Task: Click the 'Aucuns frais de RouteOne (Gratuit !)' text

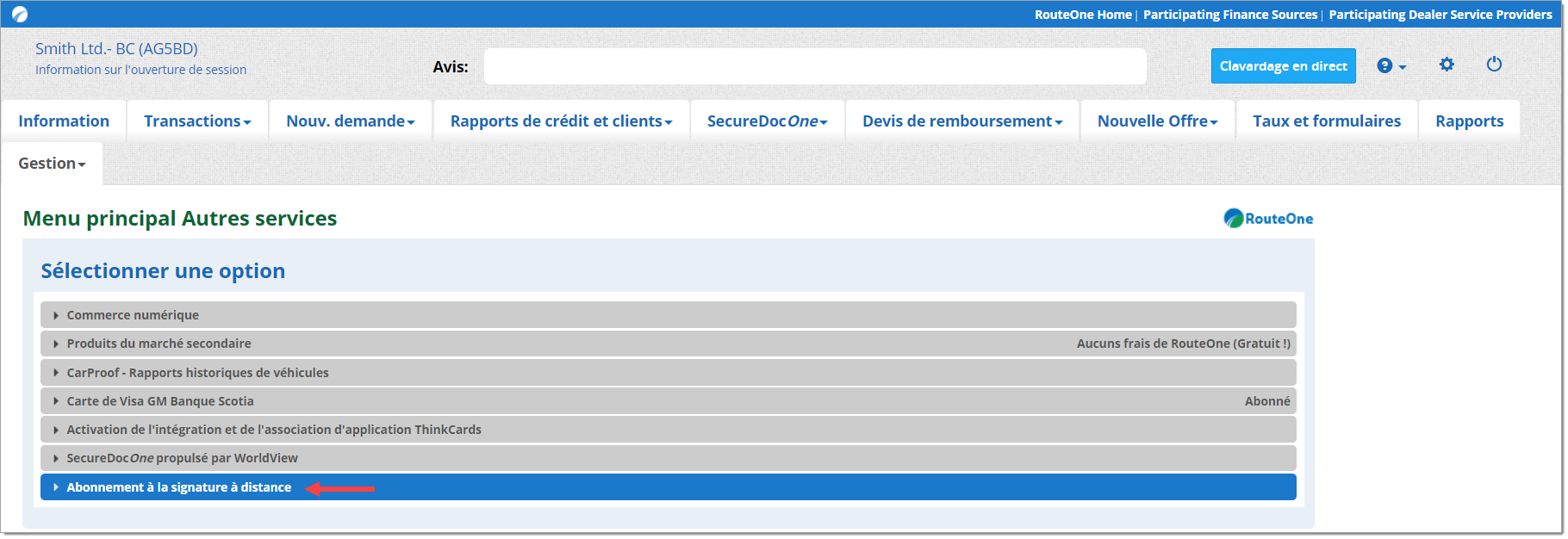Action: (1184, 344)
